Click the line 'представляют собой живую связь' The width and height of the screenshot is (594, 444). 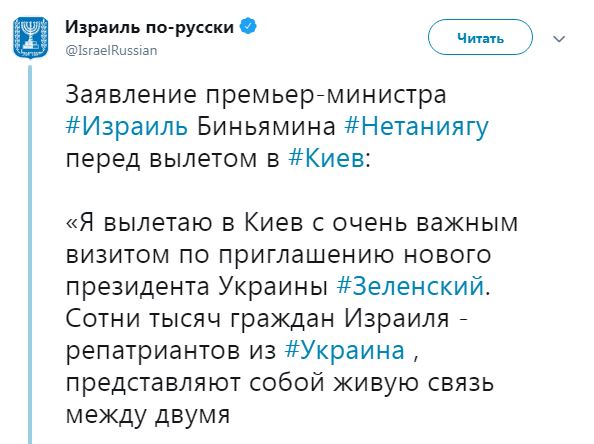click(280, 383)
